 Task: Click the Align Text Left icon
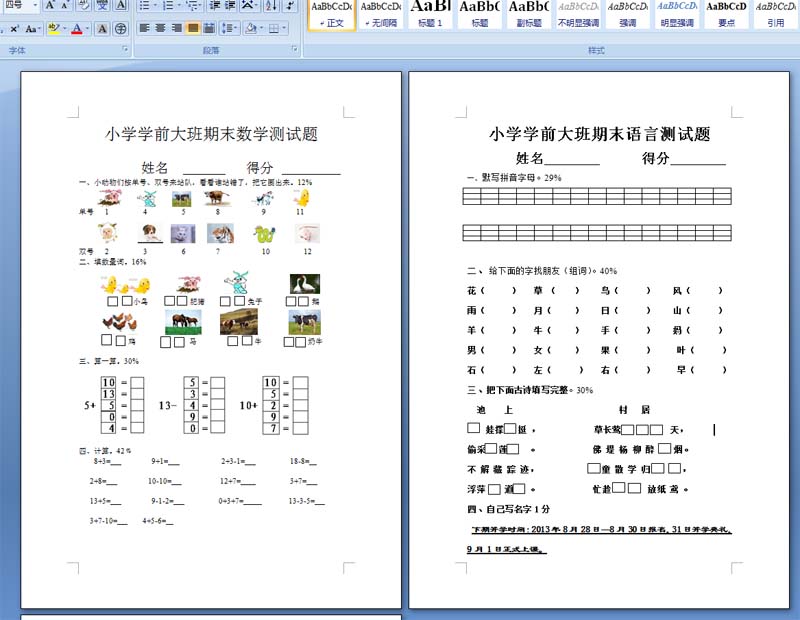144,28
